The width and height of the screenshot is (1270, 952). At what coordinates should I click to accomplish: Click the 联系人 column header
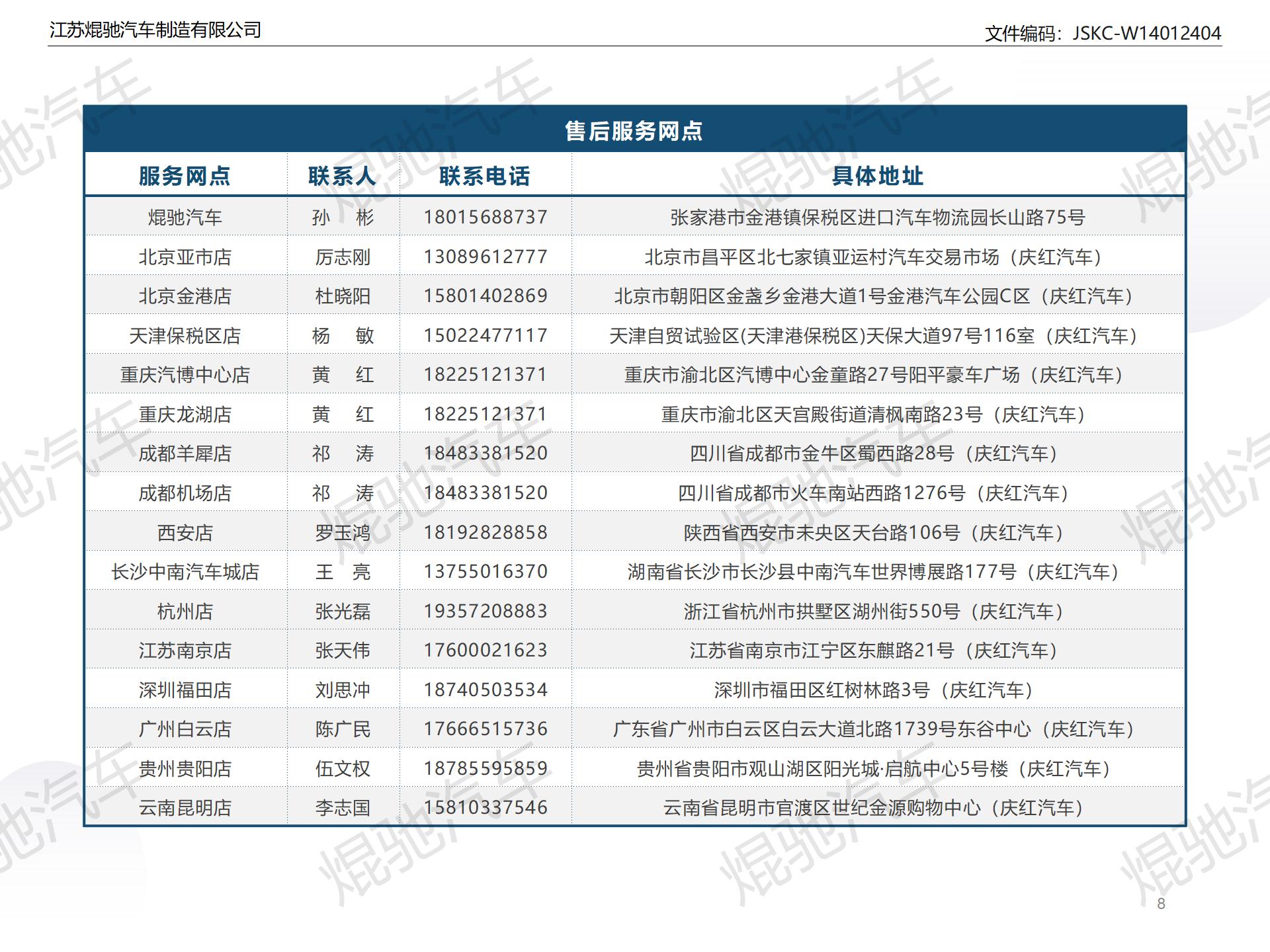(343, 176)
